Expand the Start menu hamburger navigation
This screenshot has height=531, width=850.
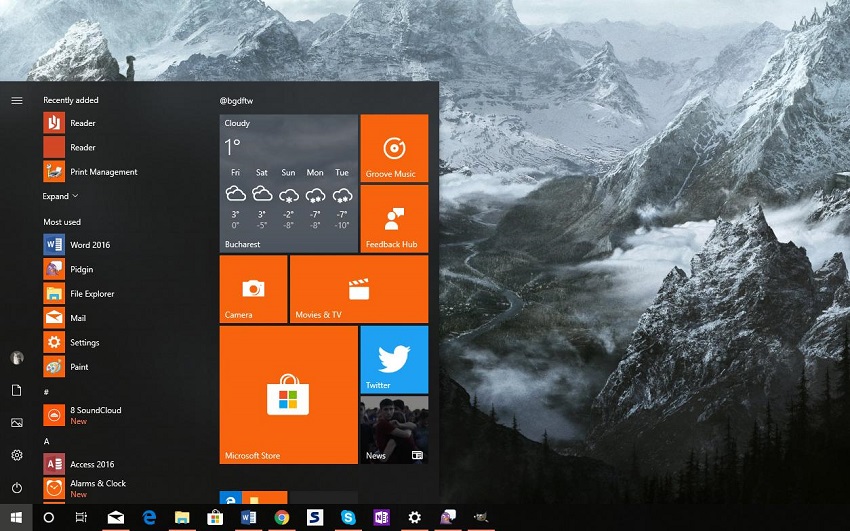[x=17, y=100]
